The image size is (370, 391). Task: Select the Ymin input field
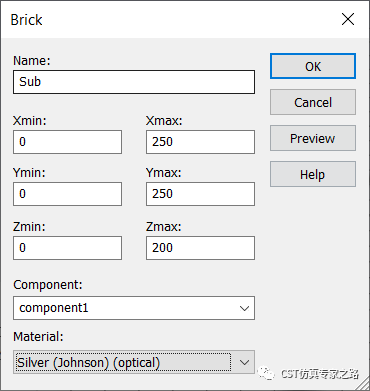67,194
